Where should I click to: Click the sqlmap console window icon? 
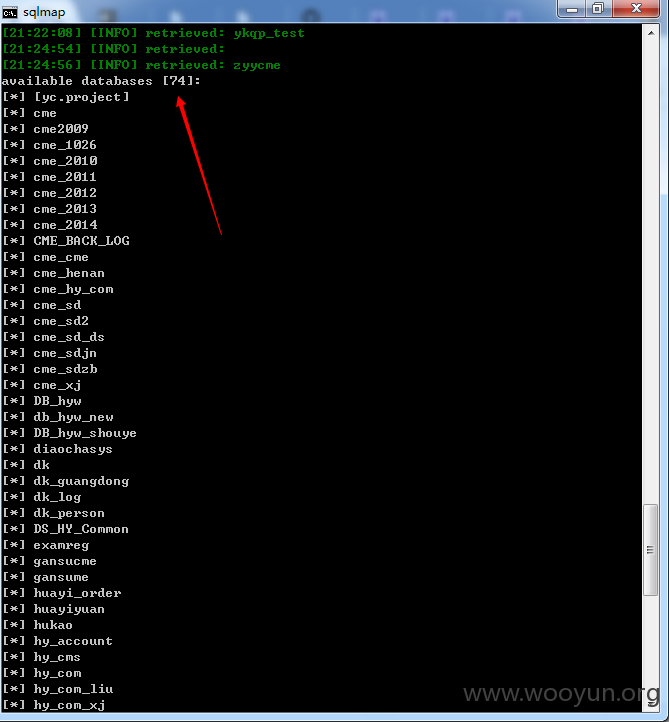click(x=9, y=12)
